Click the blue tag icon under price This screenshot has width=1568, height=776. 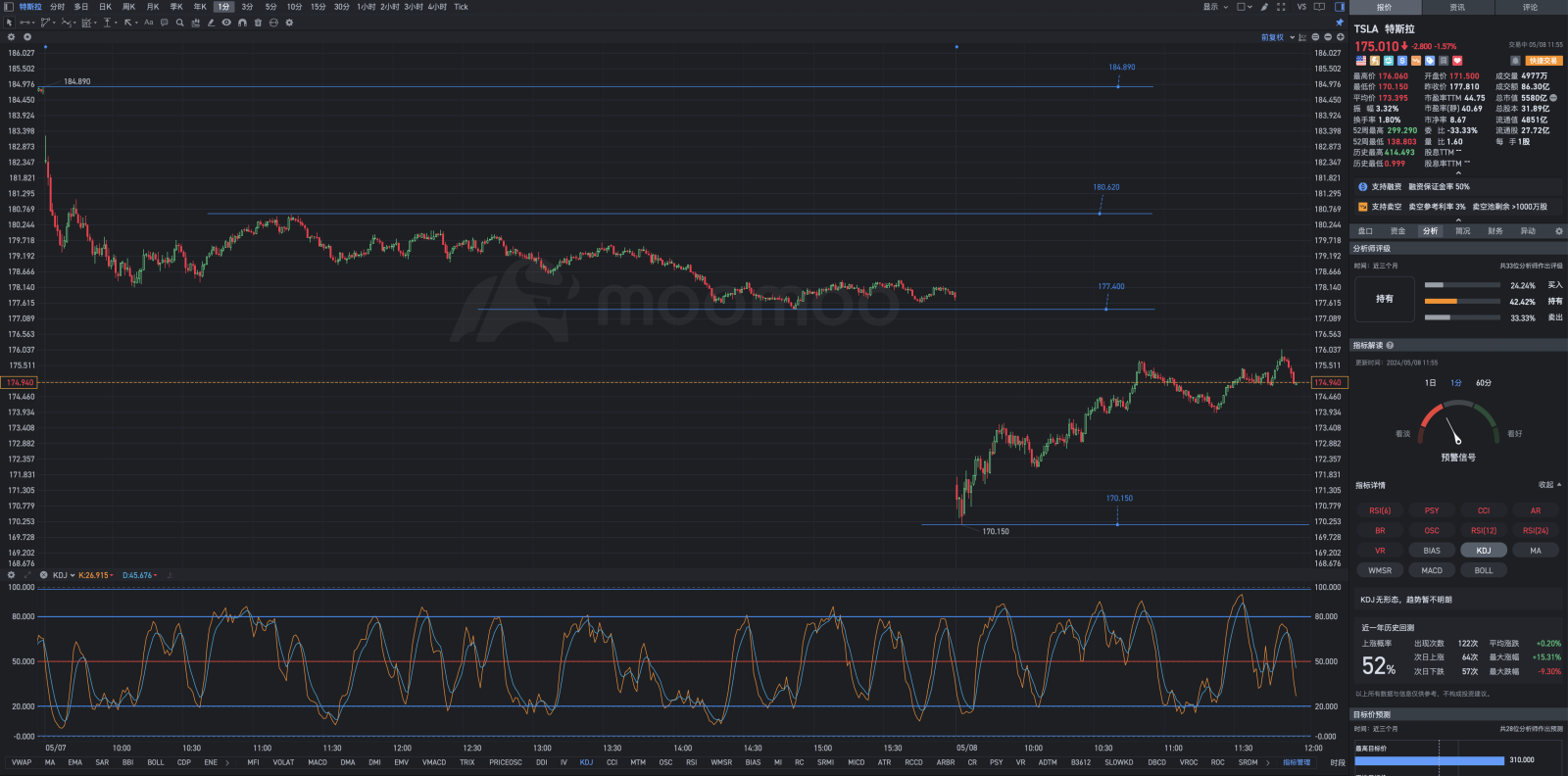(1430, 61)
